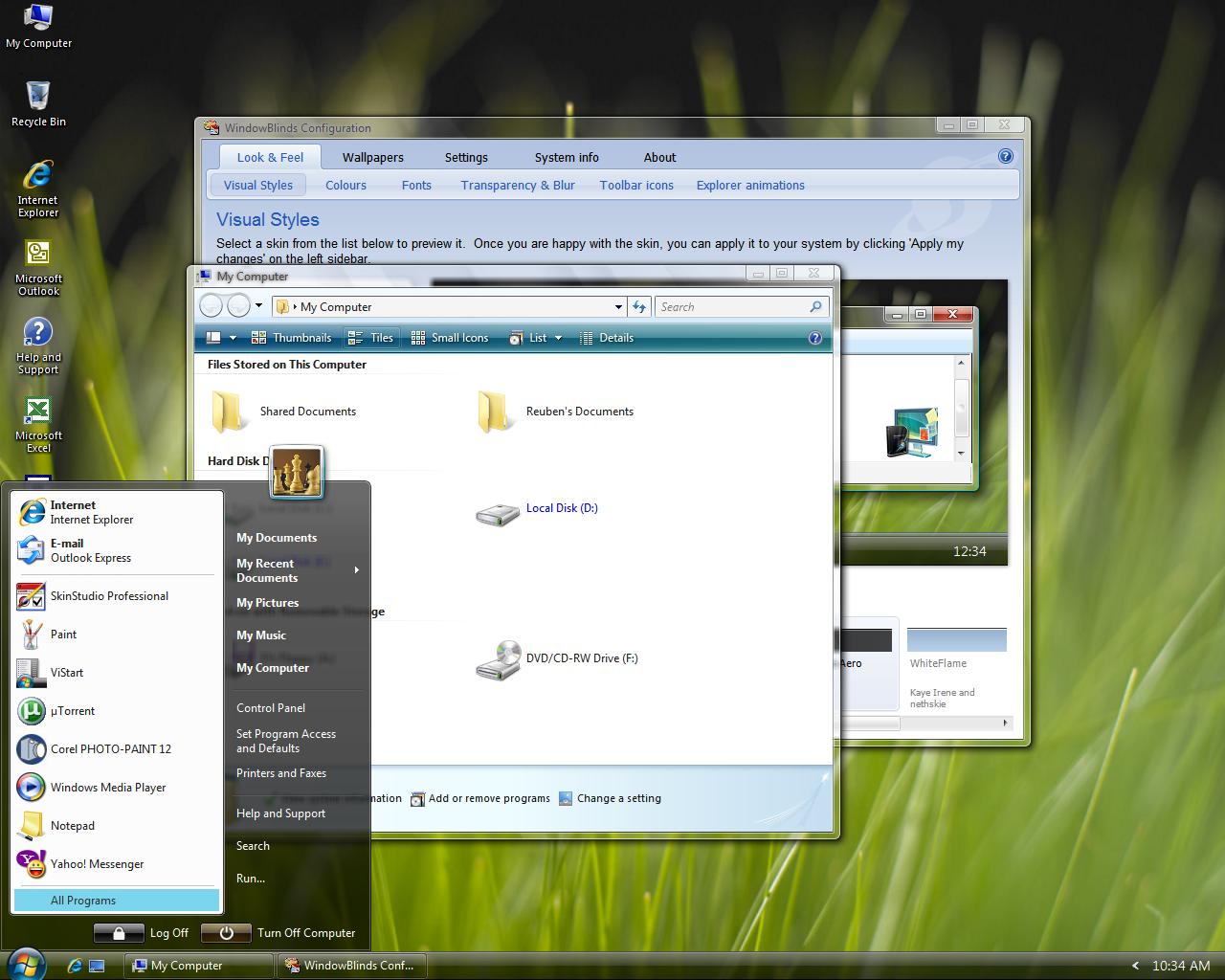Screen dimensions: 1225x980
Task: Launch Yahoo! Messenger
Action: [x=119, y=864]
